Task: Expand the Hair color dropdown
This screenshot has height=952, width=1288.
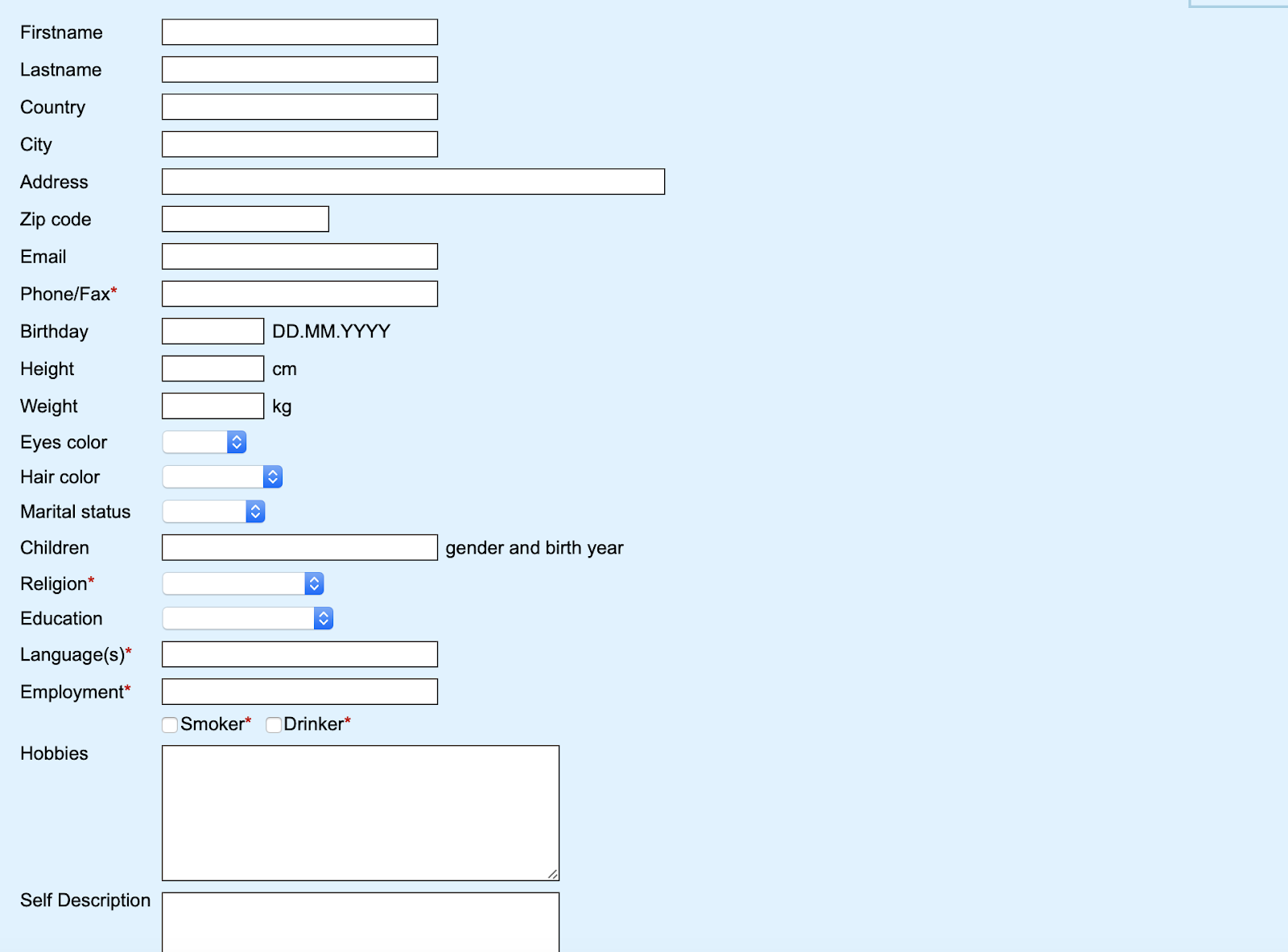Action: 222,476
